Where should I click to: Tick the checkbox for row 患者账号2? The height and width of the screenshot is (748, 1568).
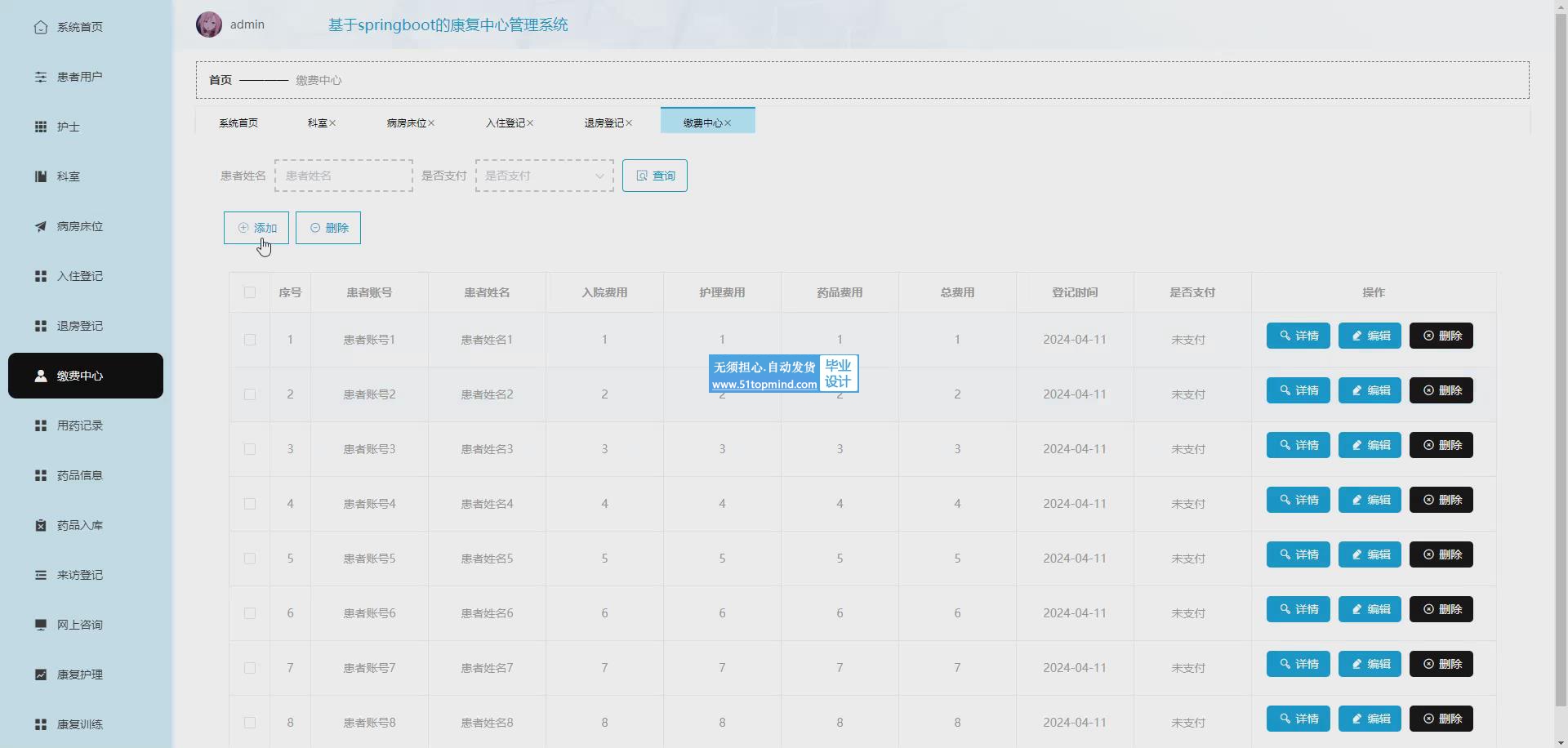pos(250,394)
